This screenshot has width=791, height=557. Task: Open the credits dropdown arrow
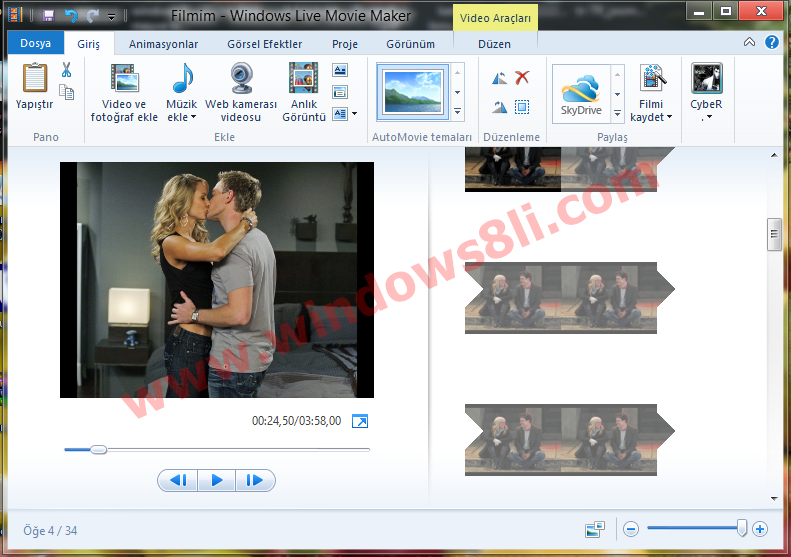tap(355, 114)
